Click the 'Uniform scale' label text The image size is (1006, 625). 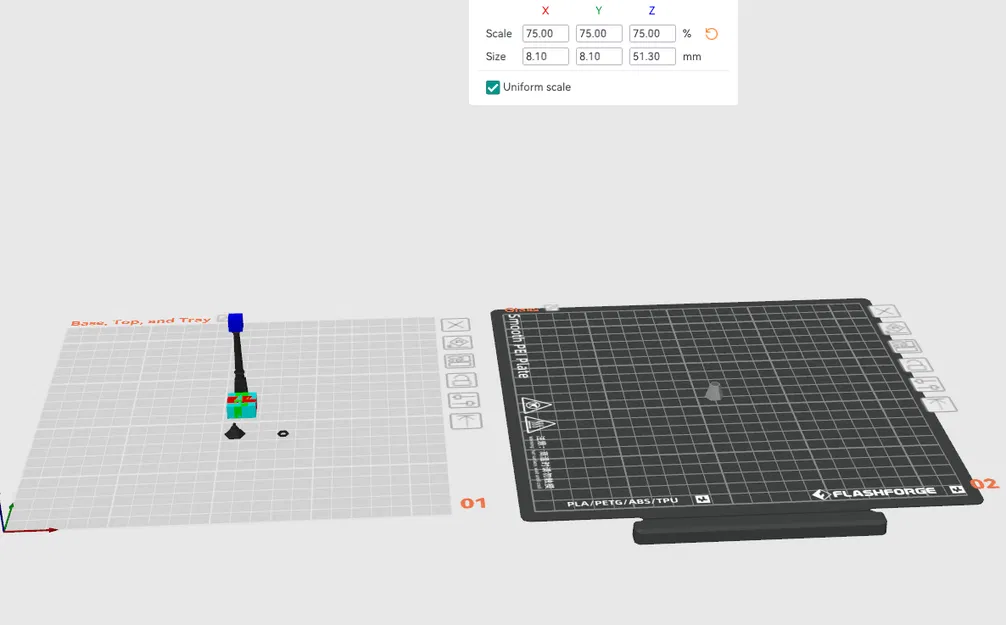click(537, 87)
